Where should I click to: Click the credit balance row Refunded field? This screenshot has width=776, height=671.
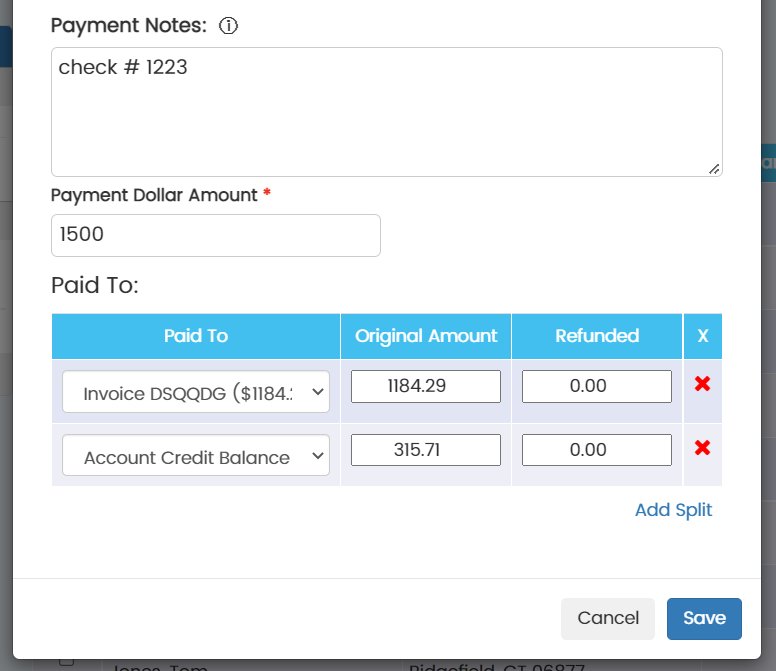pyautogui.click(x=596, y=450)
